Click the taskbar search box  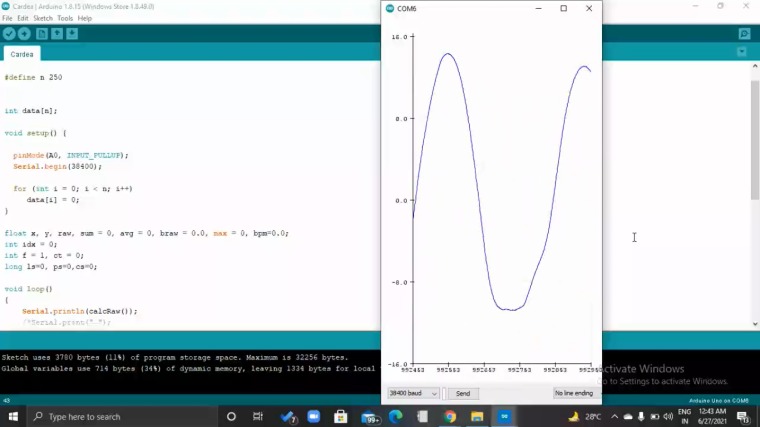click(x=121, y=416)
